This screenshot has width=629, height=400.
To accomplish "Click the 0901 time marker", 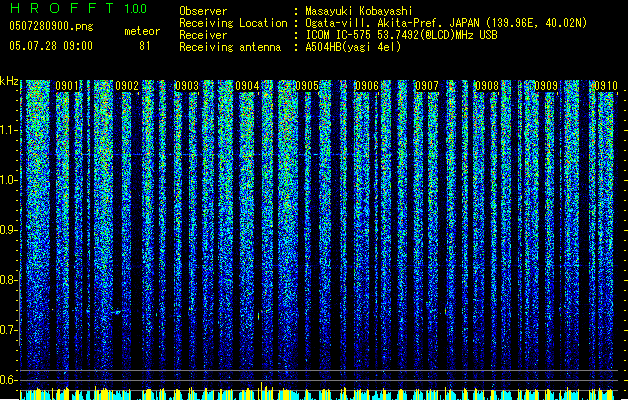I will click(x=67, y=86).
